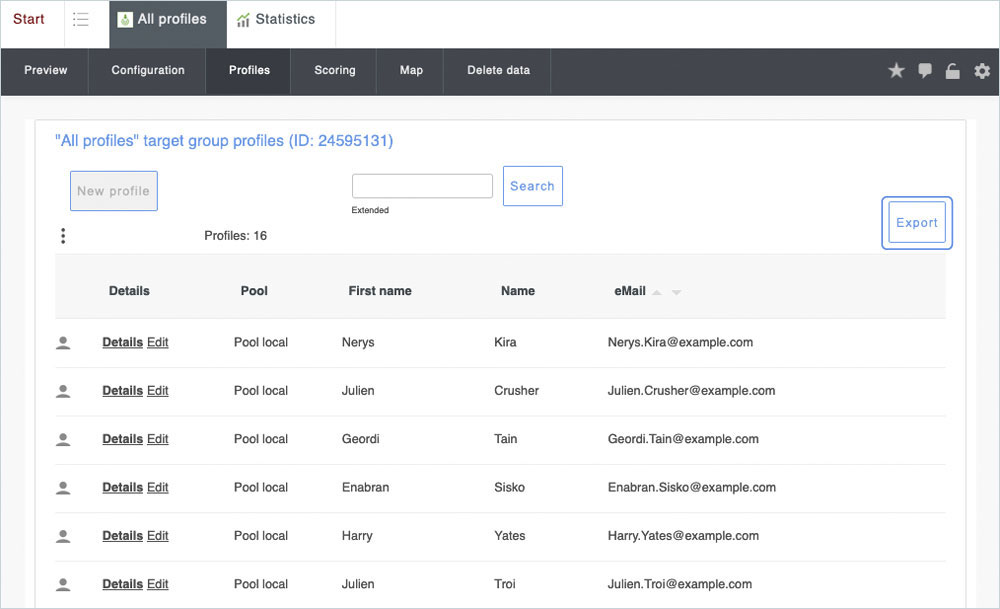
Task: Sort eMail column descending with down arrow
Action: pos(676,292)
